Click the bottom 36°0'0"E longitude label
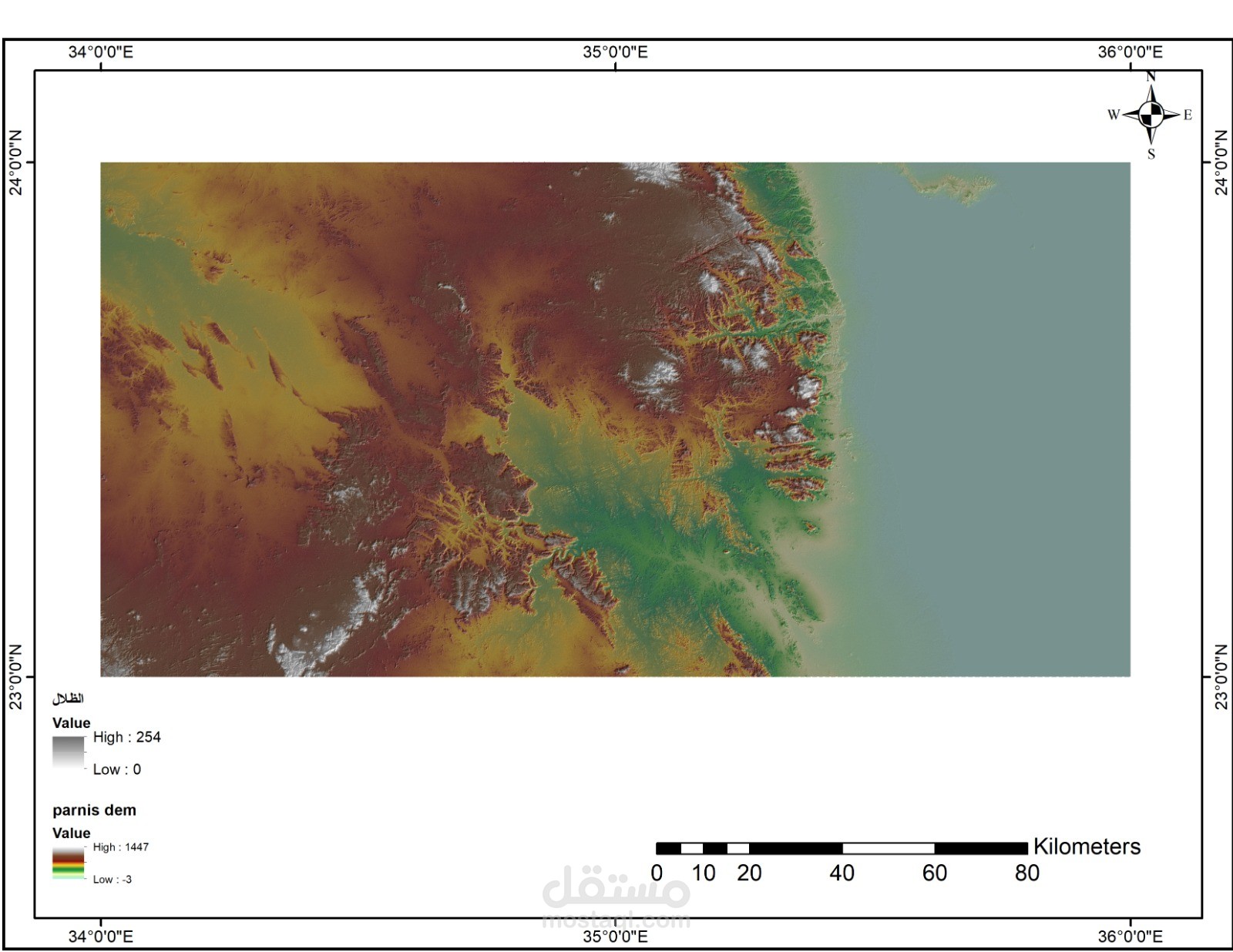 [1131, 937]
